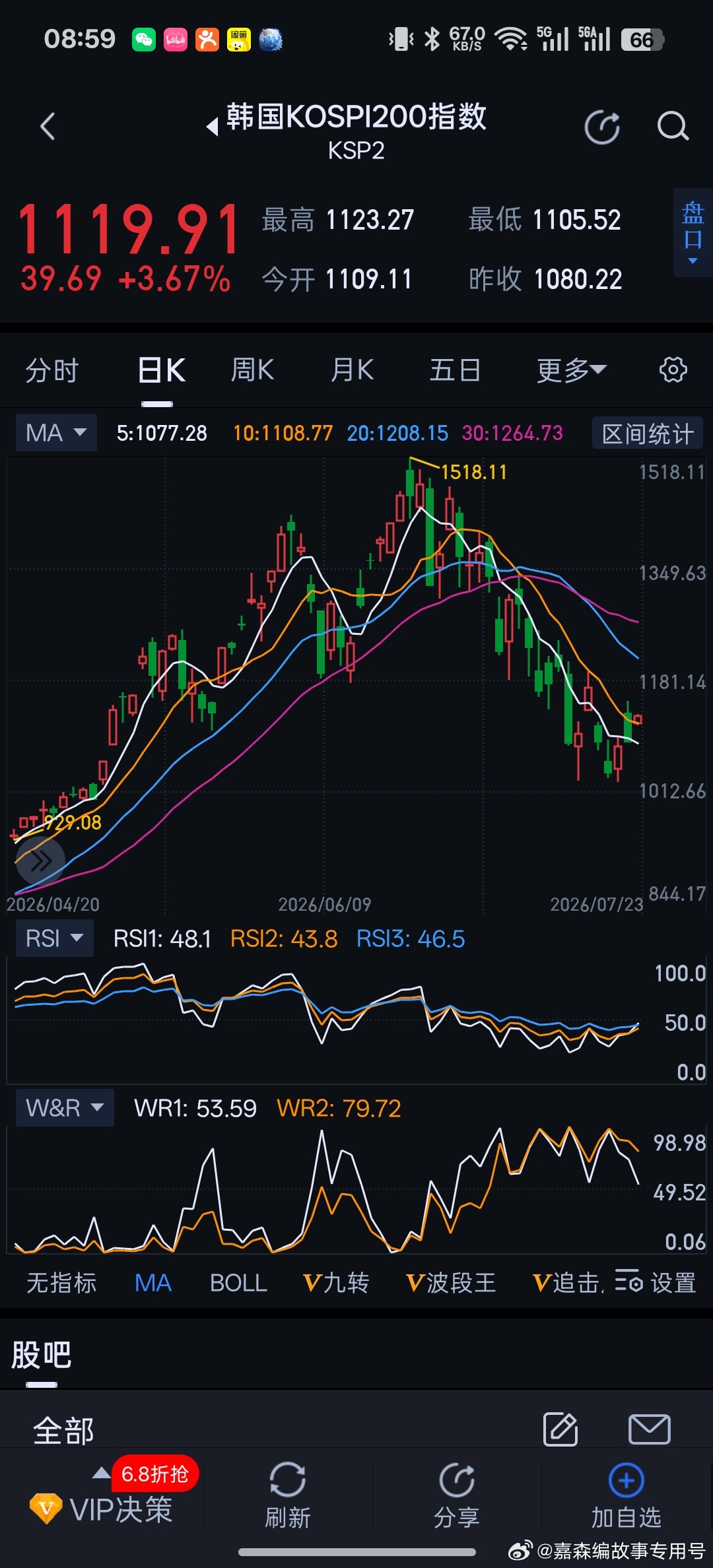Tap the 1518.11 high marker on chart
713x1568 pixels.
click(x=473, y=472)
